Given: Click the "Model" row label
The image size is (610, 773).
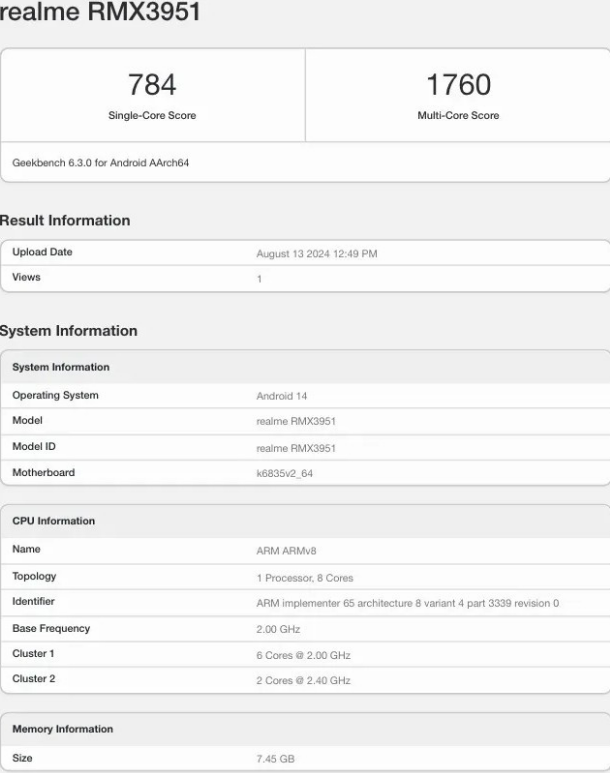Looking at the screenshot, I should pyautogui.click(x=27, y=421).
